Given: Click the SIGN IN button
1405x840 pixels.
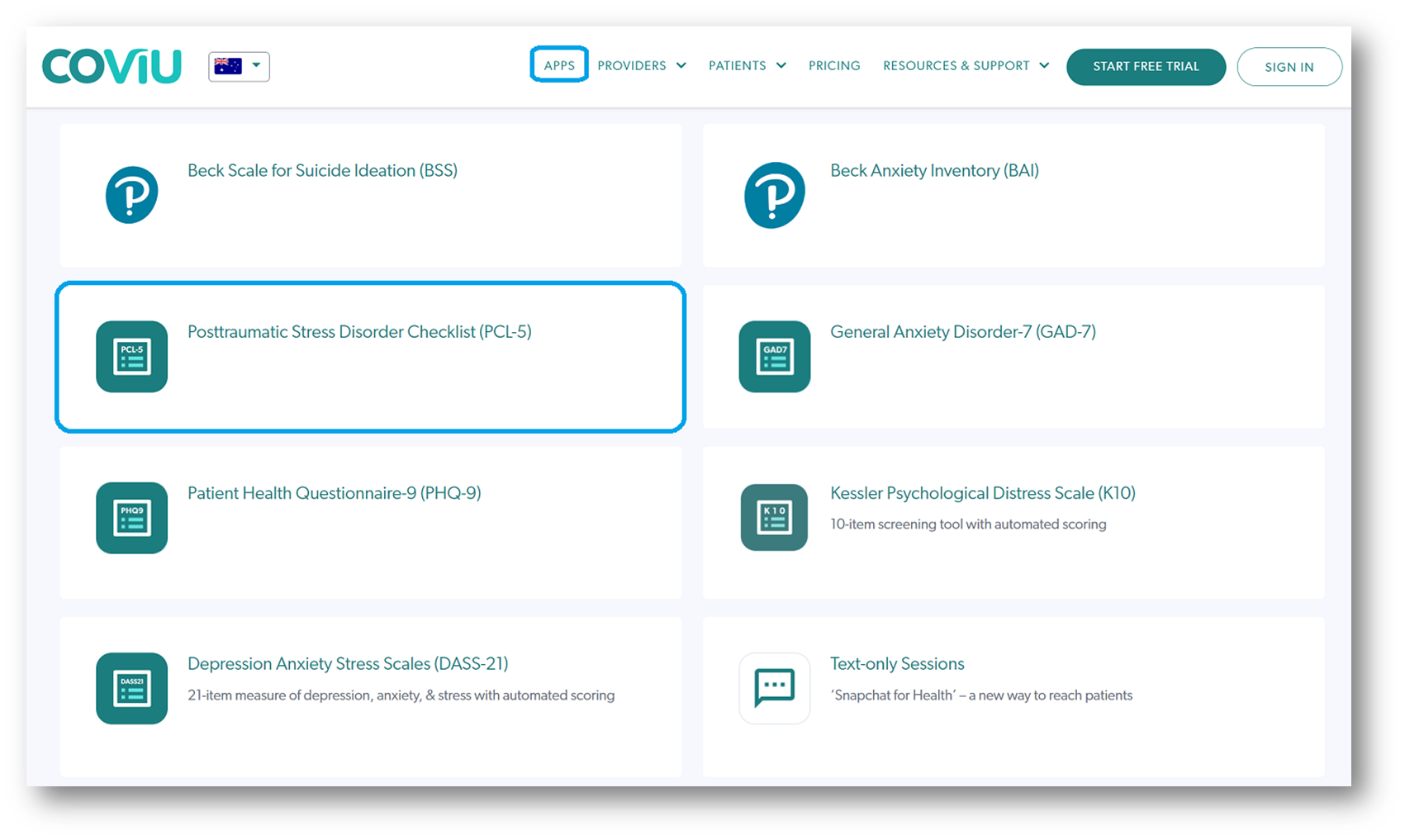Looking at the screenshot, I should pos(1289,67).
